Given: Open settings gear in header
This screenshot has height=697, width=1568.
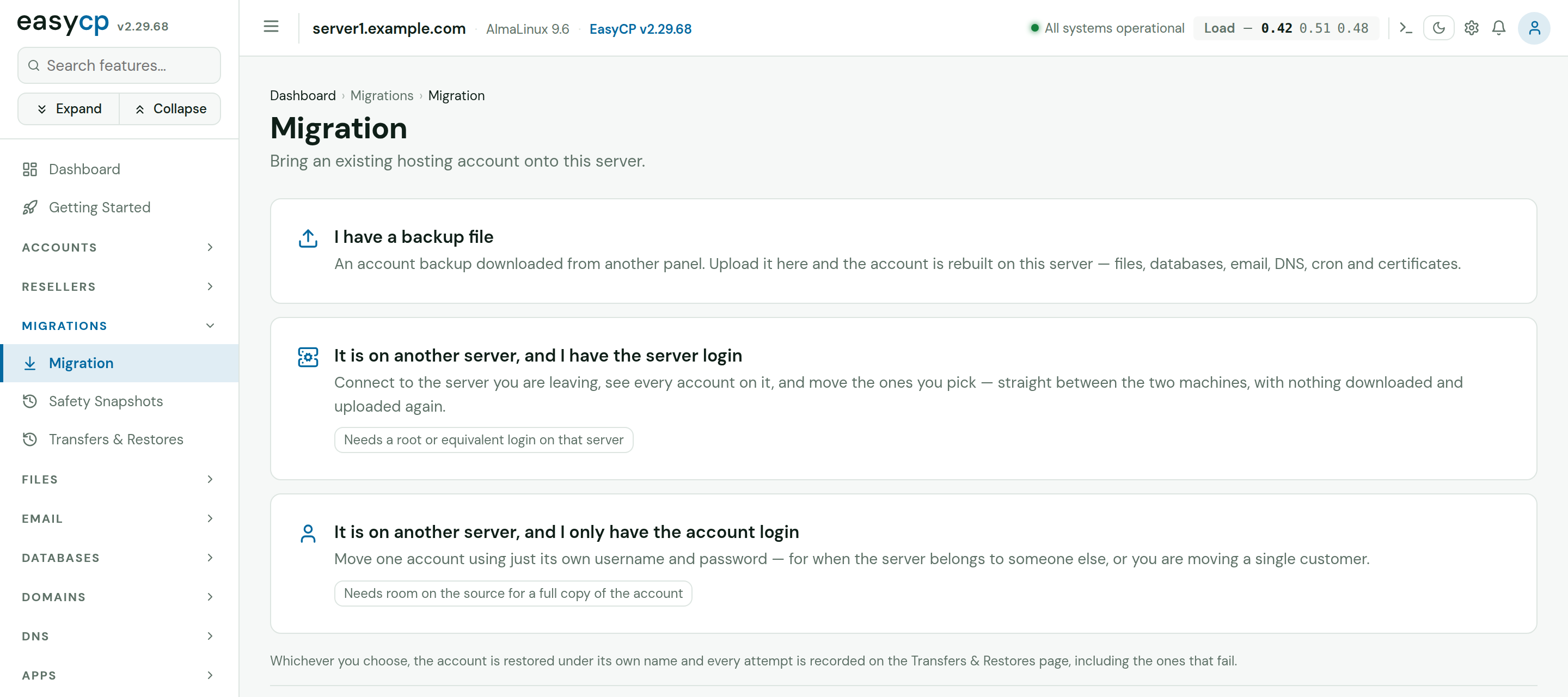Looking at the screenshot, I should click(x=1471, y=28).
